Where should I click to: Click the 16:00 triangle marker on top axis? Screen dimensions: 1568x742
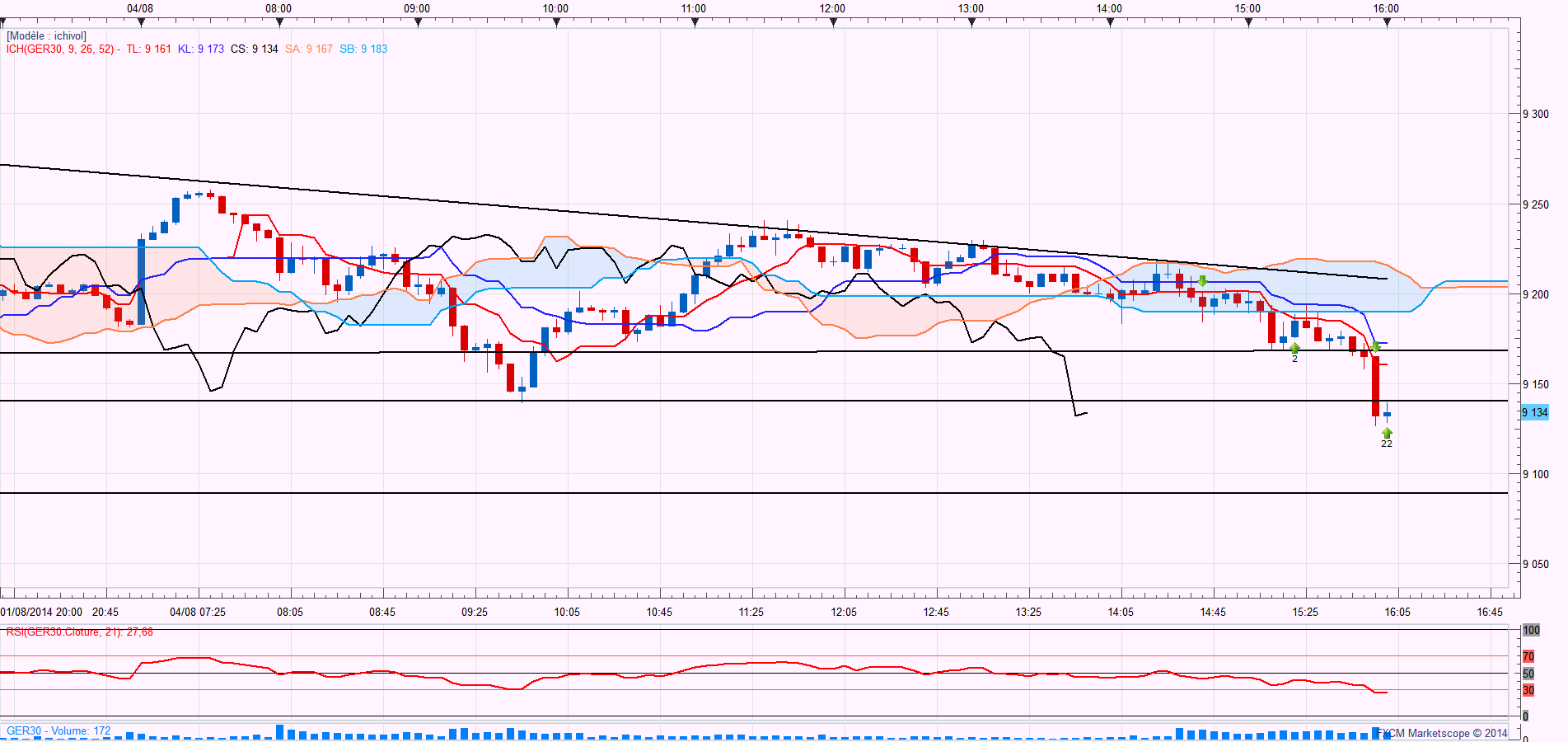coord(1387,22)
